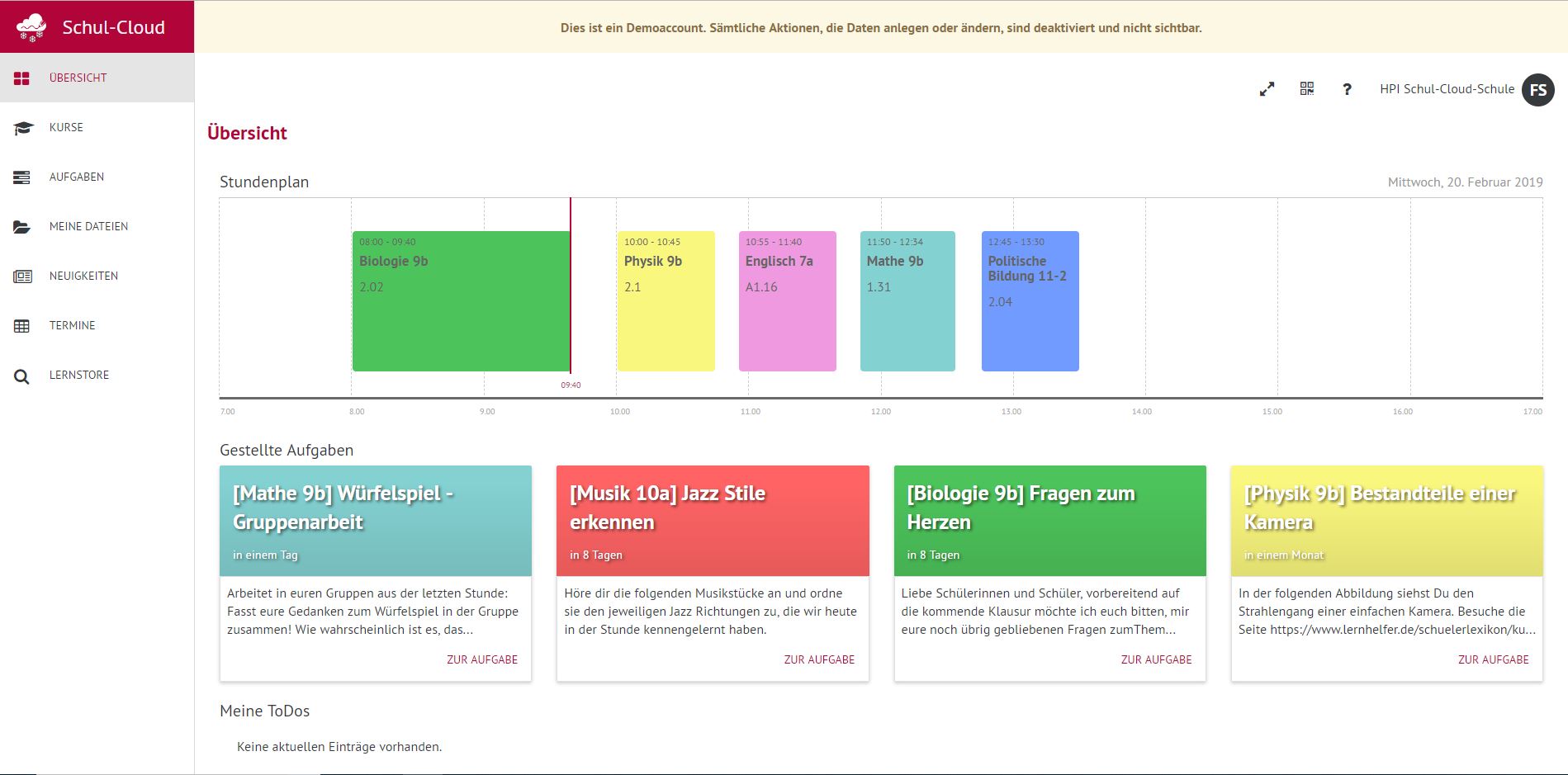Click the Aufgaben list icon
The height and width of the screenshot is (775, 1568).
(22, 177)
